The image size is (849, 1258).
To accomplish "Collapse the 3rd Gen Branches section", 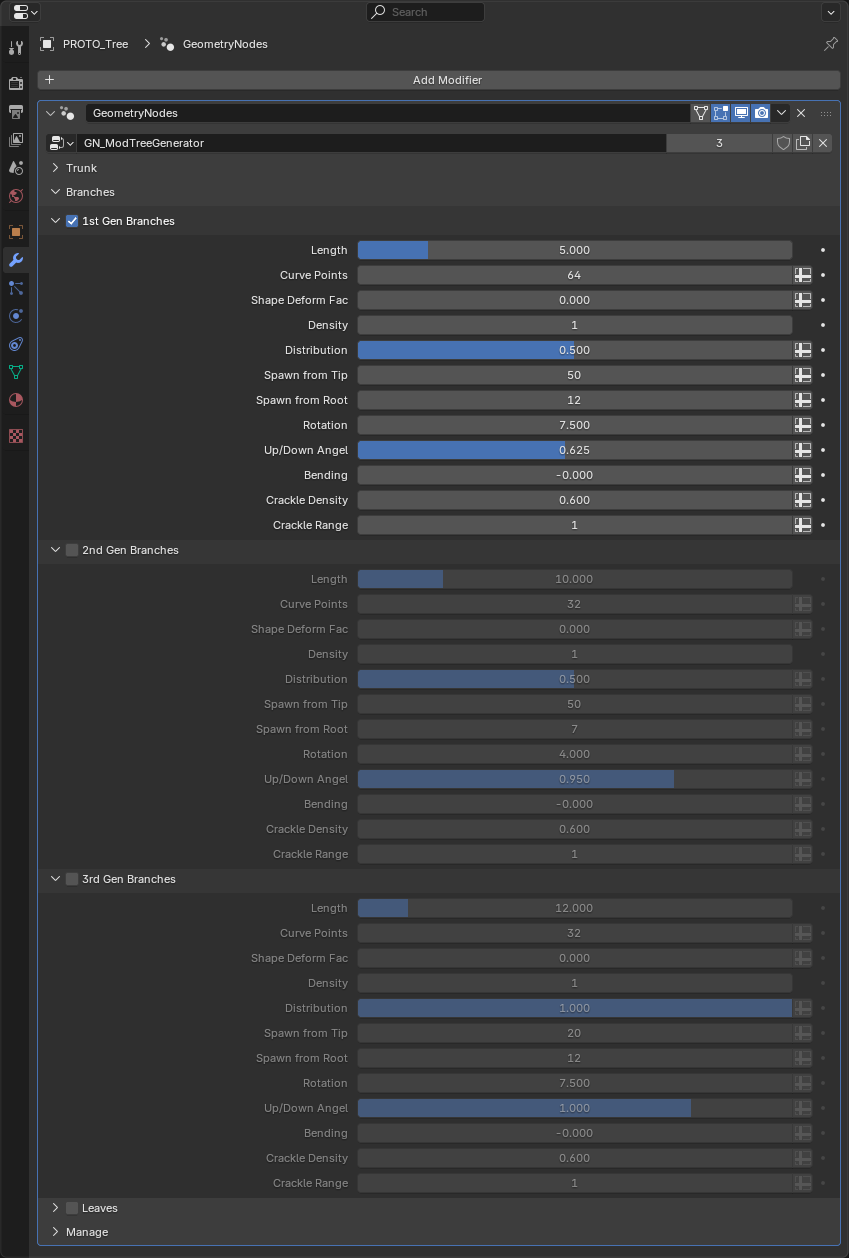I will coord(56,879).
